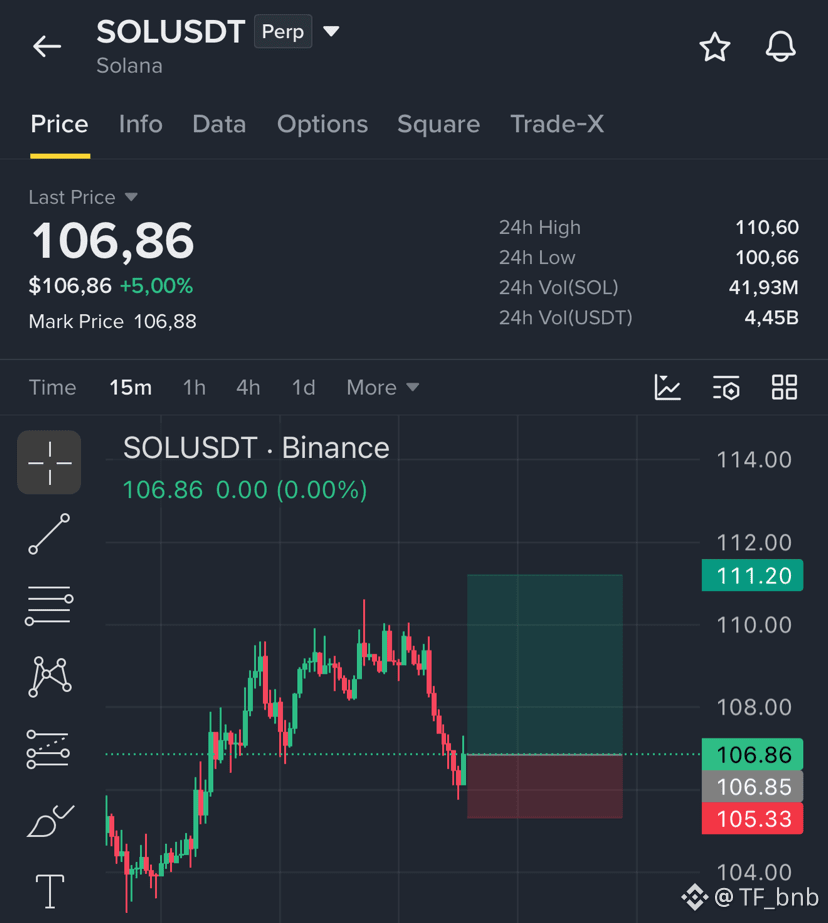Viewport: 828px width, 923px height.
Task: Click the SOLUSDT · Binance chart title
Action: coord(256,448)
